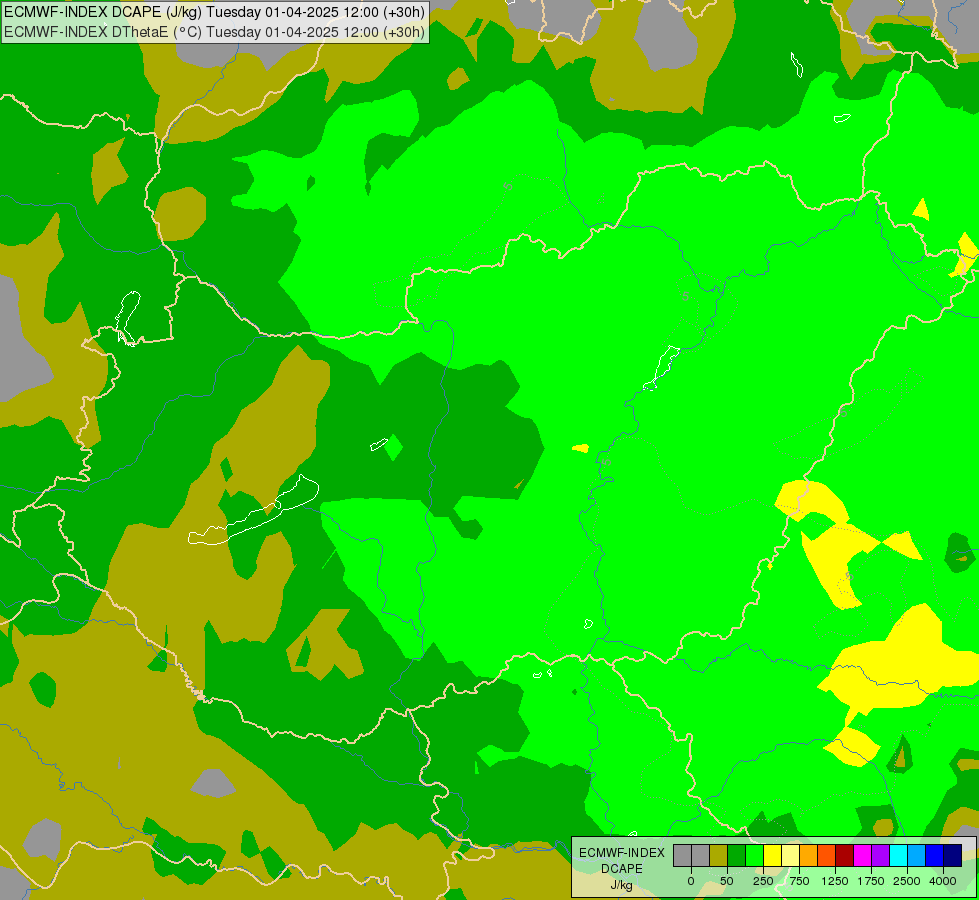Viewport: 979px width, 900px height.
Task: Click the legend scale value 250
Action: pos(763,881)
